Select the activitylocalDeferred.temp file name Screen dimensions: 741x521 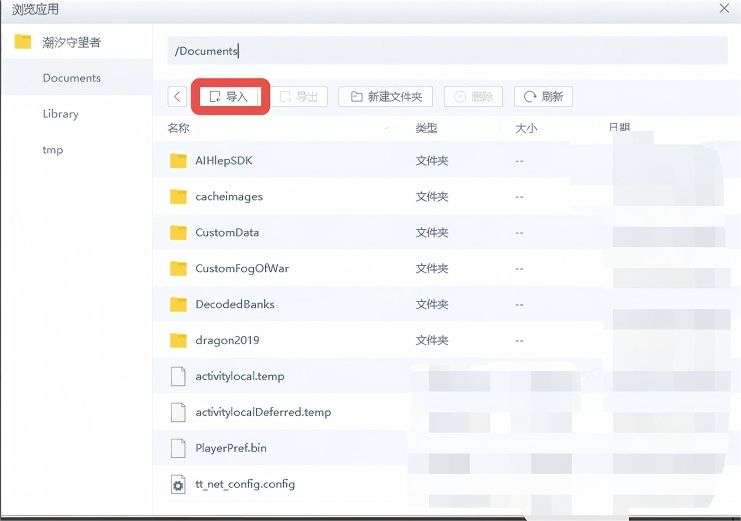tap(263, 412)
